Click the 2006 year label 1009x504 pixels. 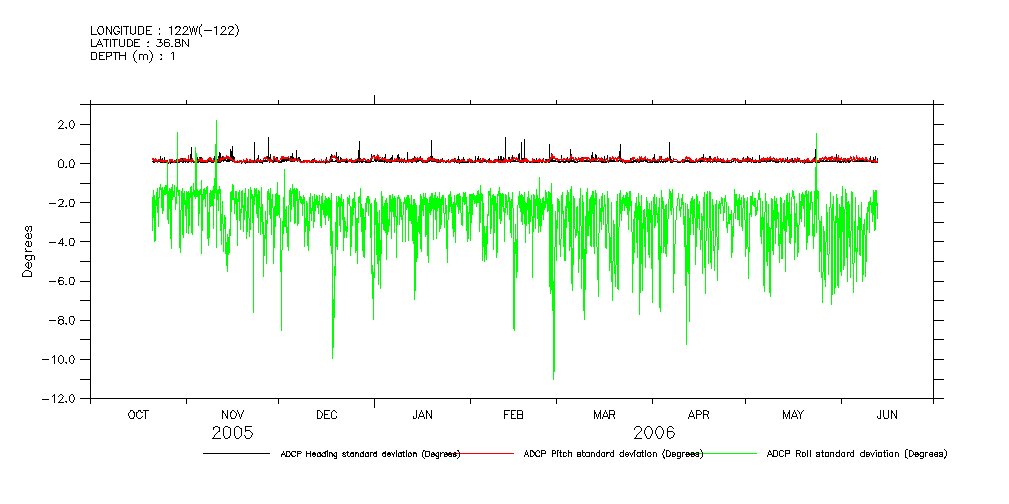(x=653, y=433)
